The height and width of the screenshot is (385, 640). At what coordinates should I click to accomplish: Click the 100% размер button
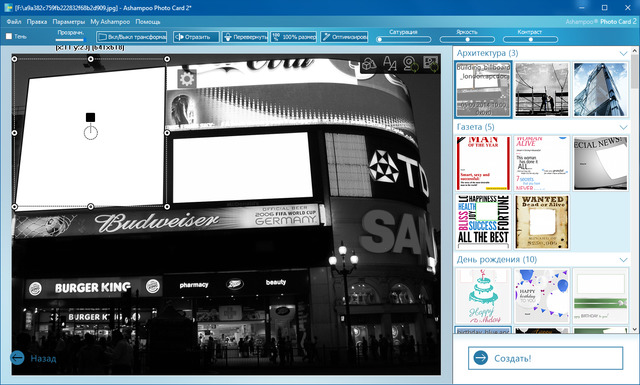pyautogui.click(x=293, y=37)
